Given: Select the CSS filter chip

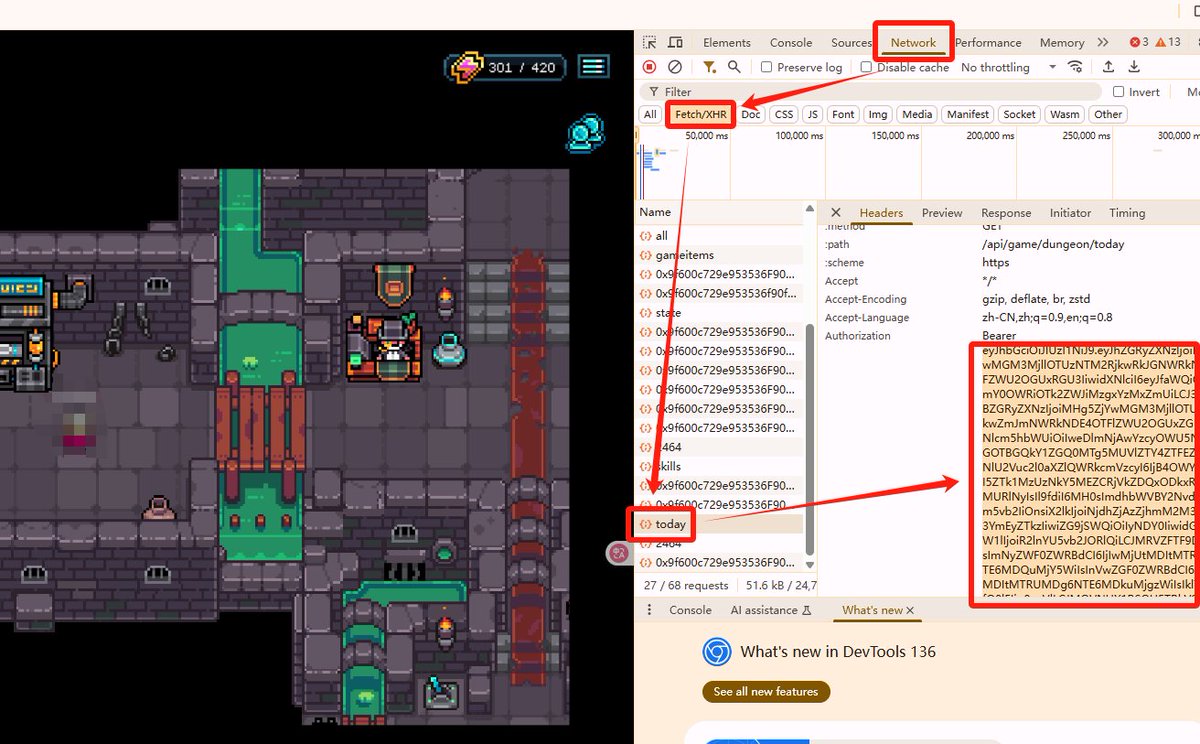Looking at the screenshot, I should (784, 114).
